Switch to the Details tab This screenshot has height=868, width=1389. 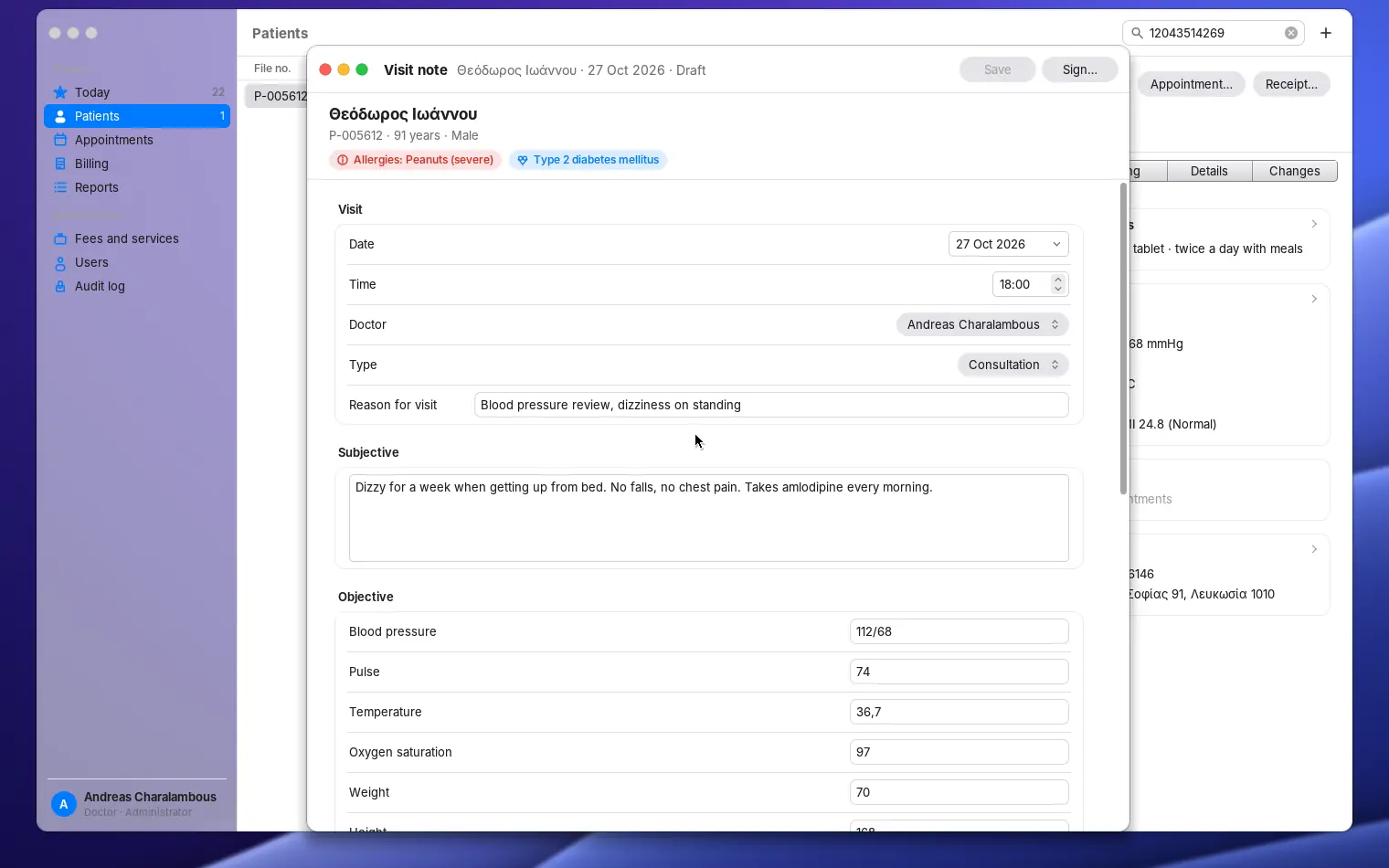pos(1209,171)
